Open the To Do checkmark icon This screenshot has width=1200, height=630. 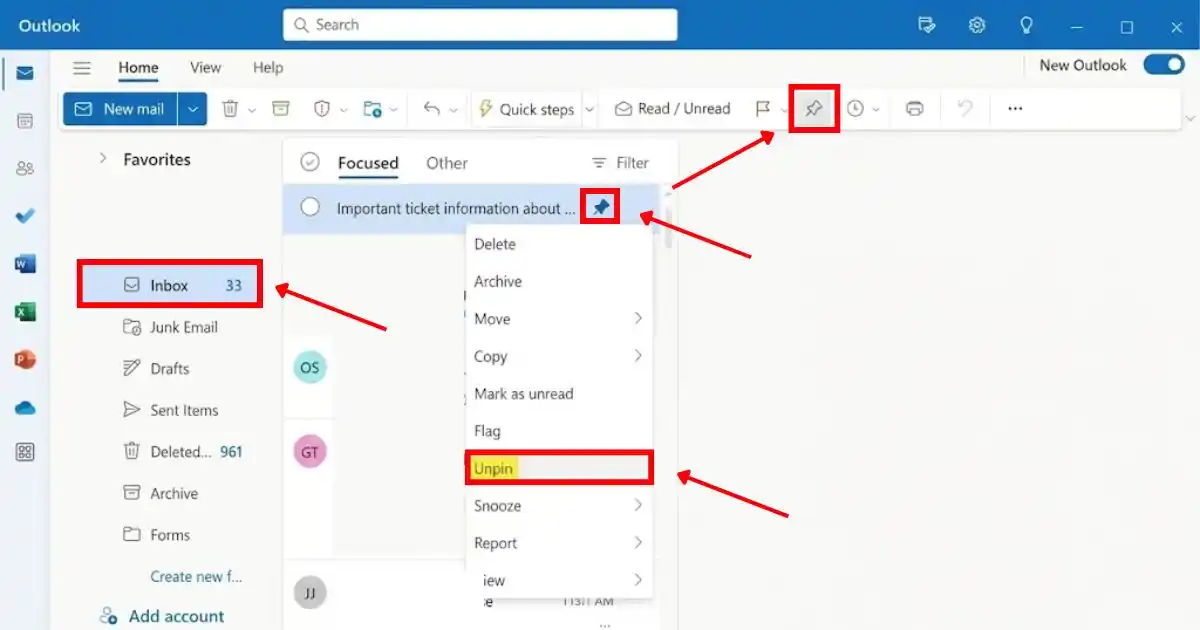point(25,216)
